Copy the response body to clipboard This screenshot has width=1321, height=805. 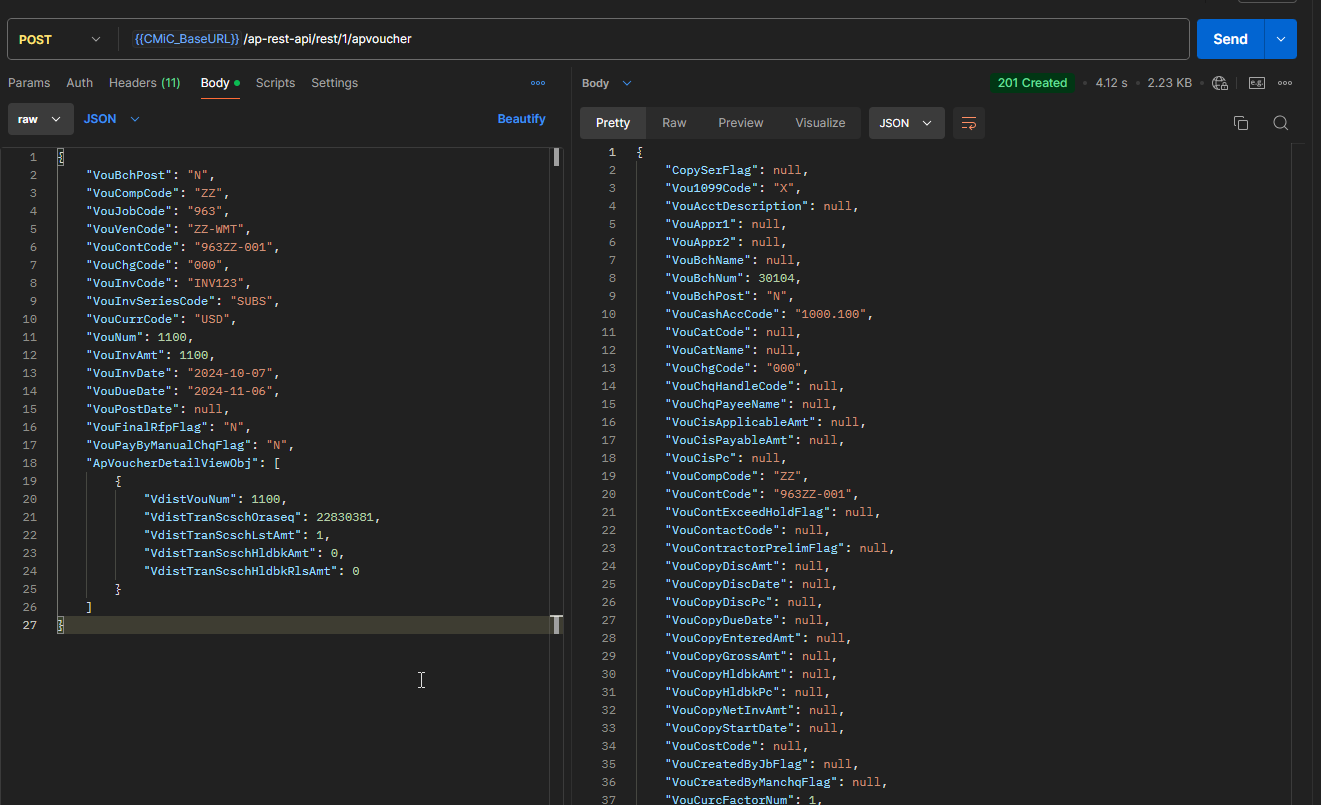(x=1241, y=123)
